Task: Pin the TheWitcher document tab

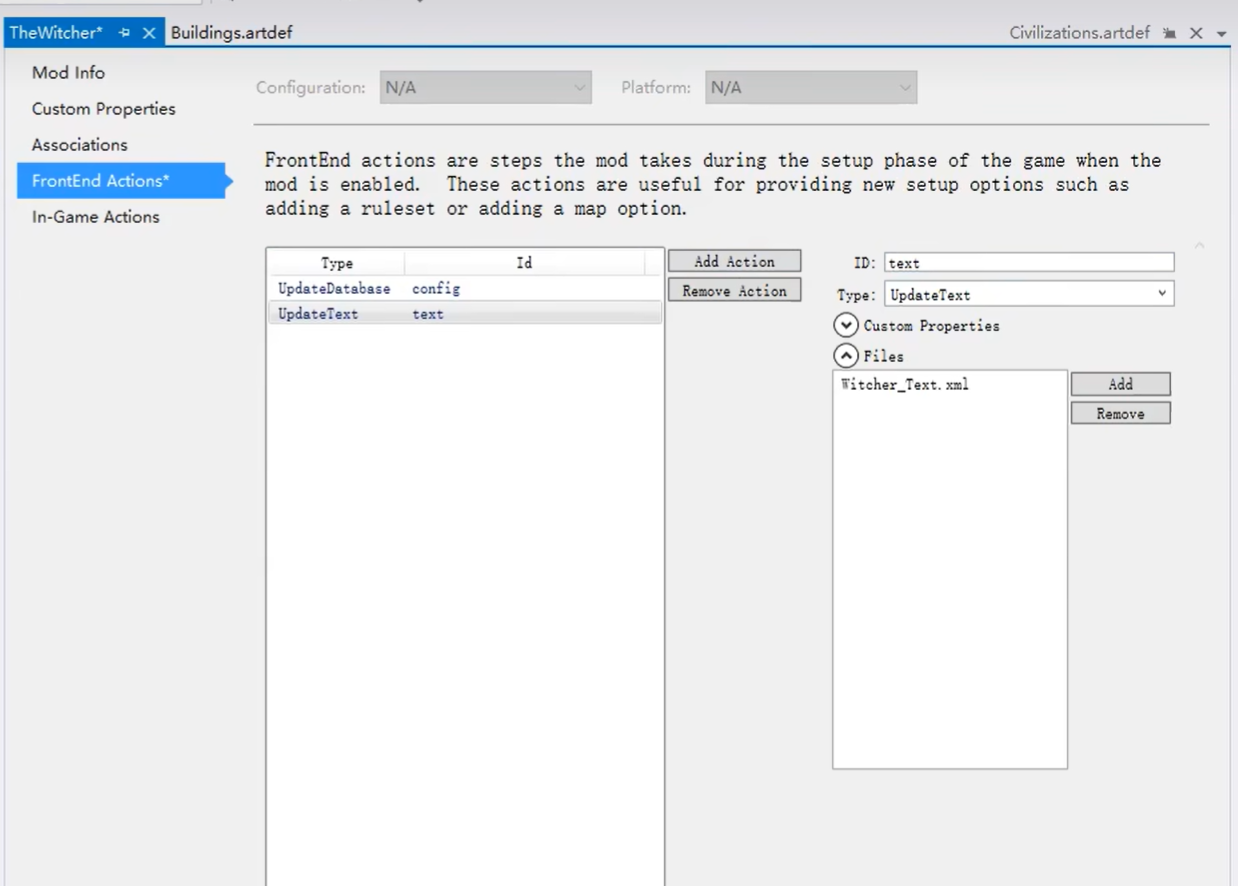Action: (125, 33)
